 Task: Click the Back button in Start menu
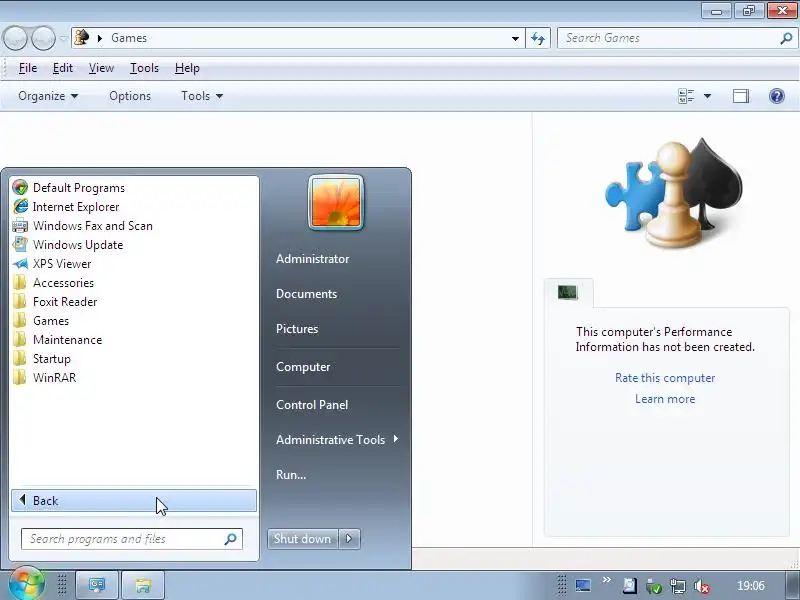(x=134, y=501)
